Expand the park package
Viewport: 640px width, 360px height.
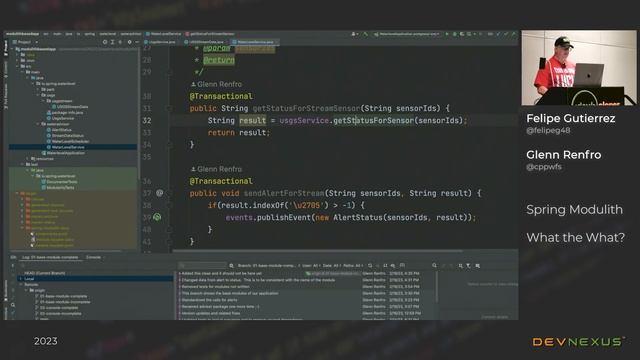point(38,89)
